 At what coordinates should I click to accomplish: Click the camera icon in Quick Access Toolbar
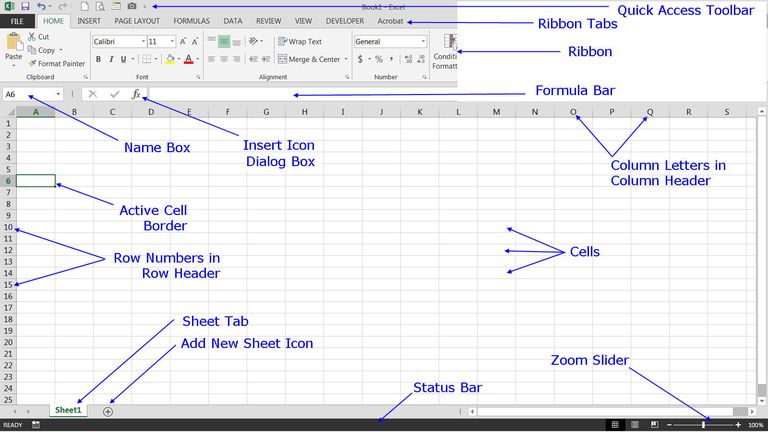132,6
